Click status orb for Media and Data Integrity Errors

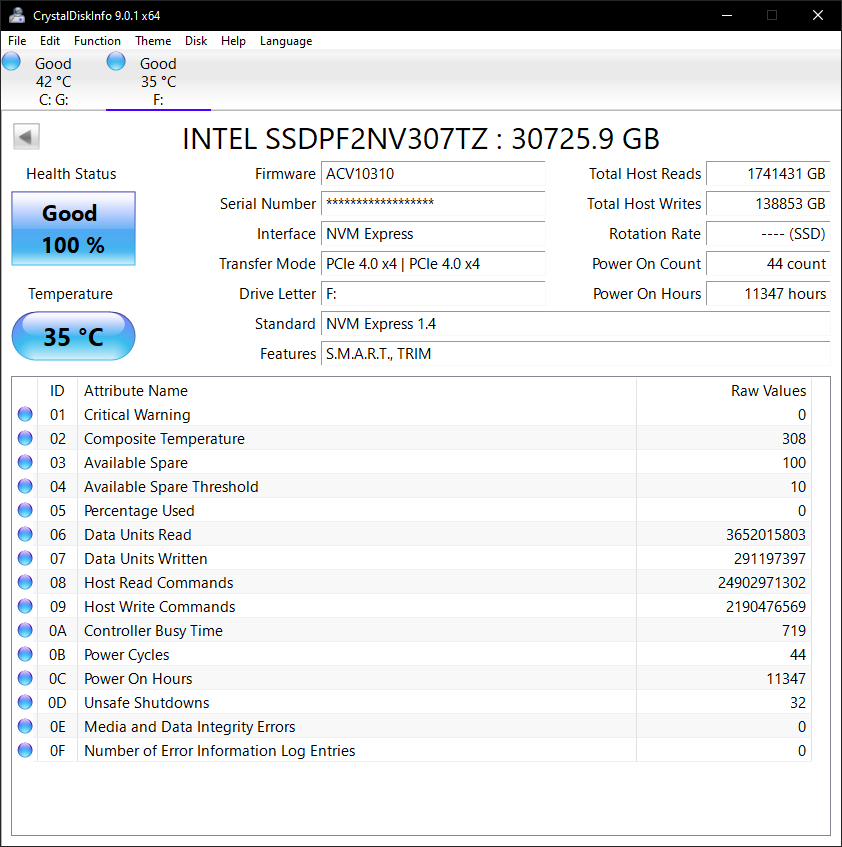[x=25, y=726]
